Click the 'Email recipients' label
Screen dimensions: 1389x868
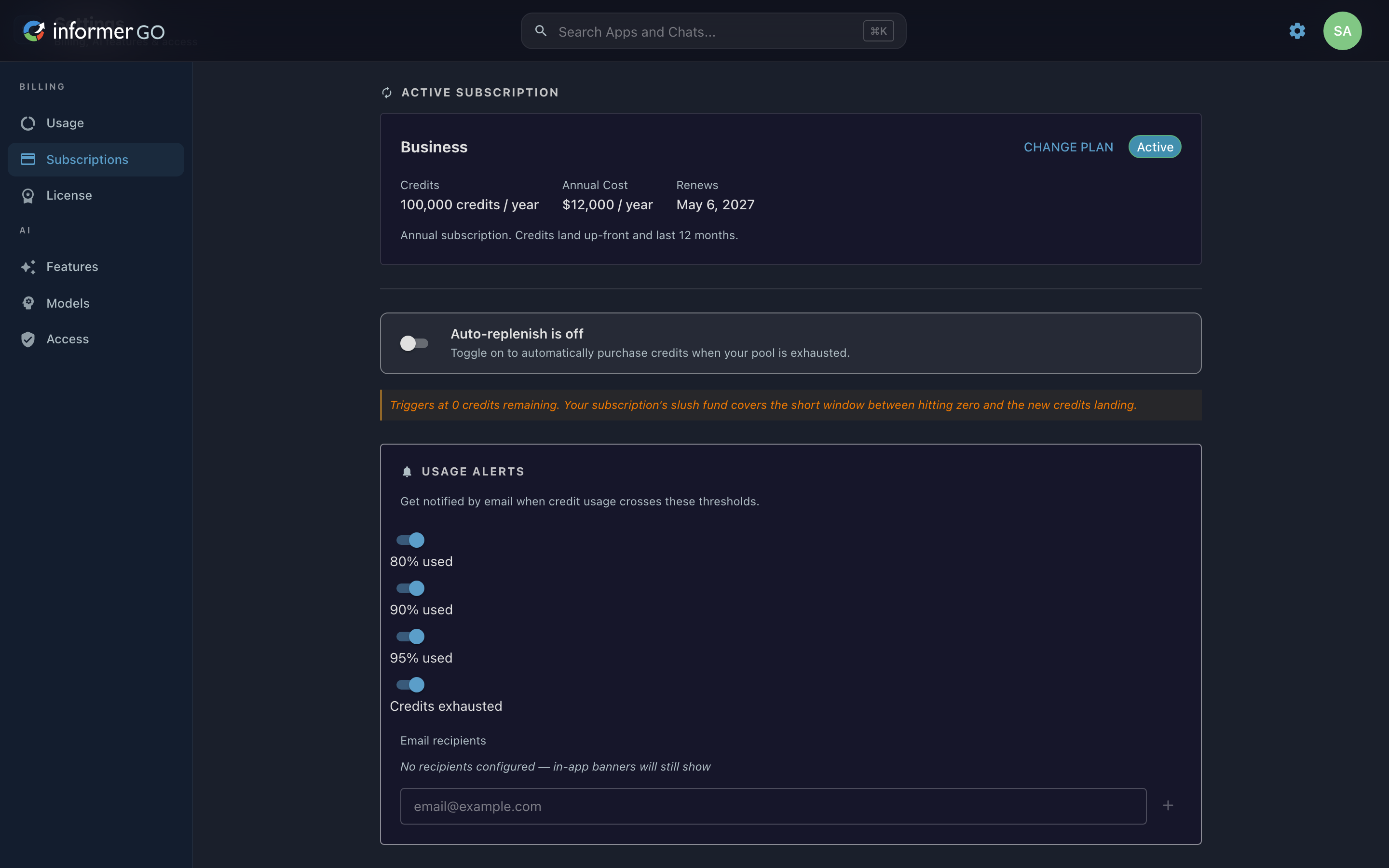coord(443,741)
